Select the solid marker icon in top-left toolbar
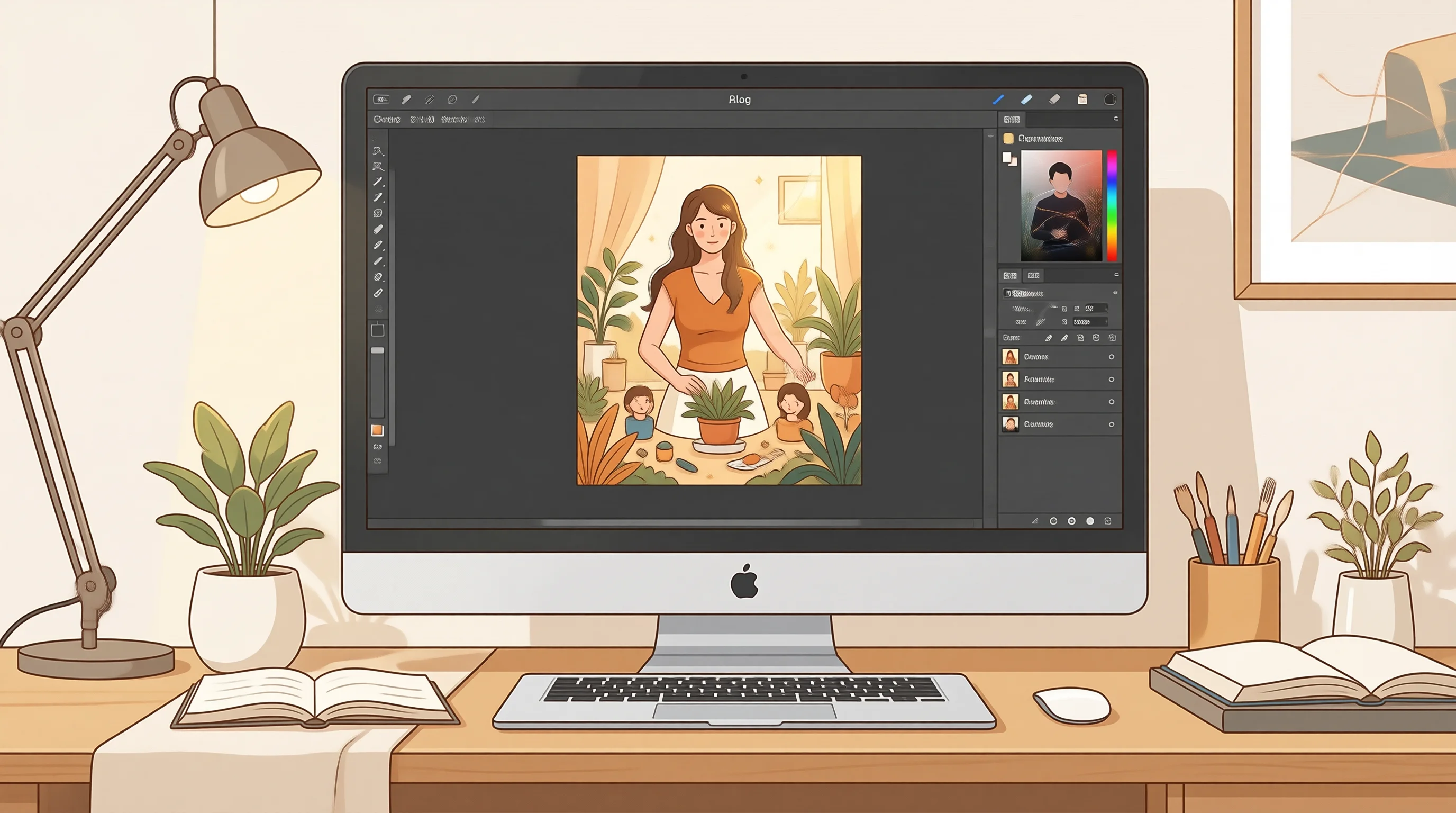1456x813 pixels. 406,100
